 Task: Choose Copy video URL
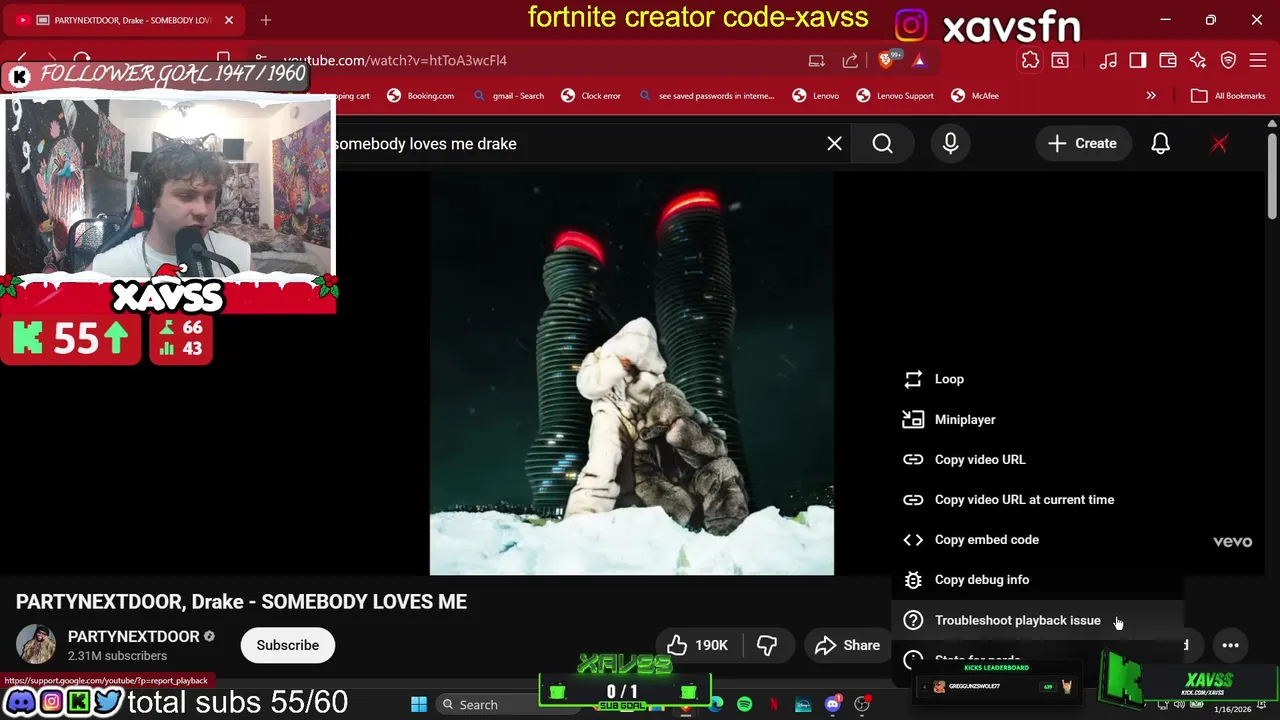click(1038, 460)
